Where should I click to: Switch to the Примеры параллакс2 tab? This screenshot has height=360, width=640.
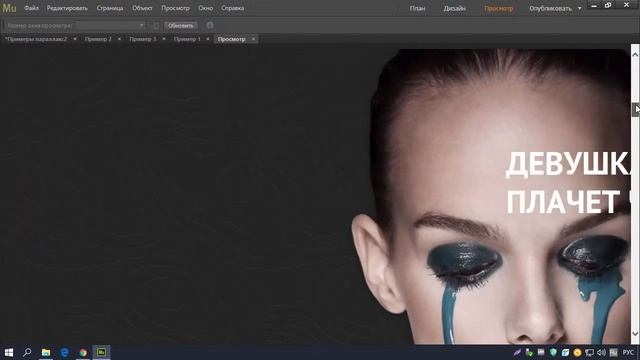36,39
